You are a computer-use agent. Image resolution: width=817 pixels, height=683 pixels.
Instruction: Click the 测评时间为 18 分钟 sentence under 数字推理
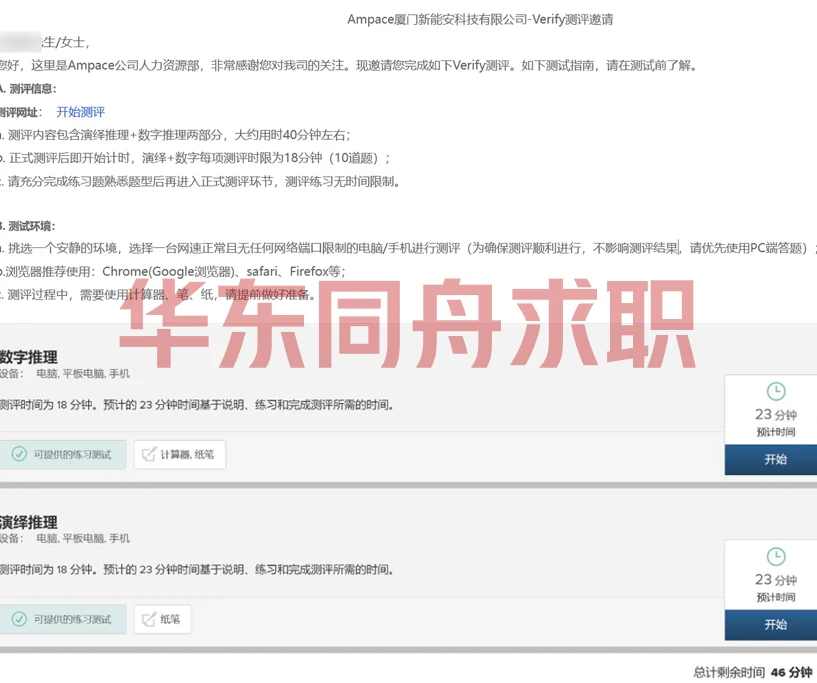tap(196, 405)
